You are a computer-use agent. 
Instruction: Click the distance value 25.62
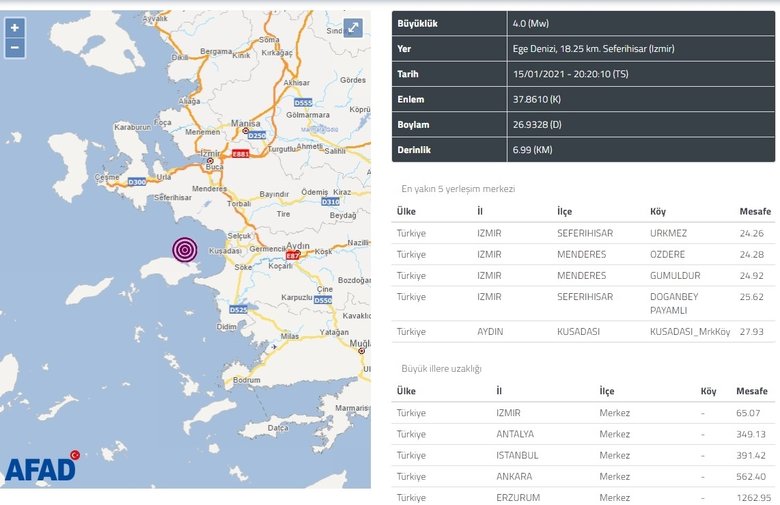[751, 297]
